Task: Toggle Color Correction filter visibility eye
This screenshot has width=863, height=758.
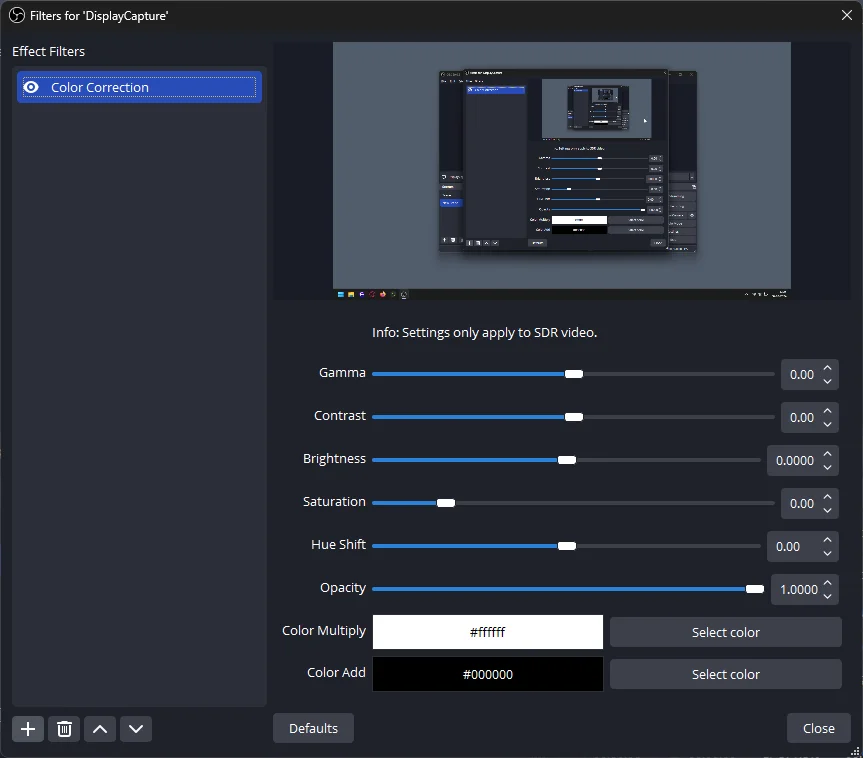Action: (31, 88)
